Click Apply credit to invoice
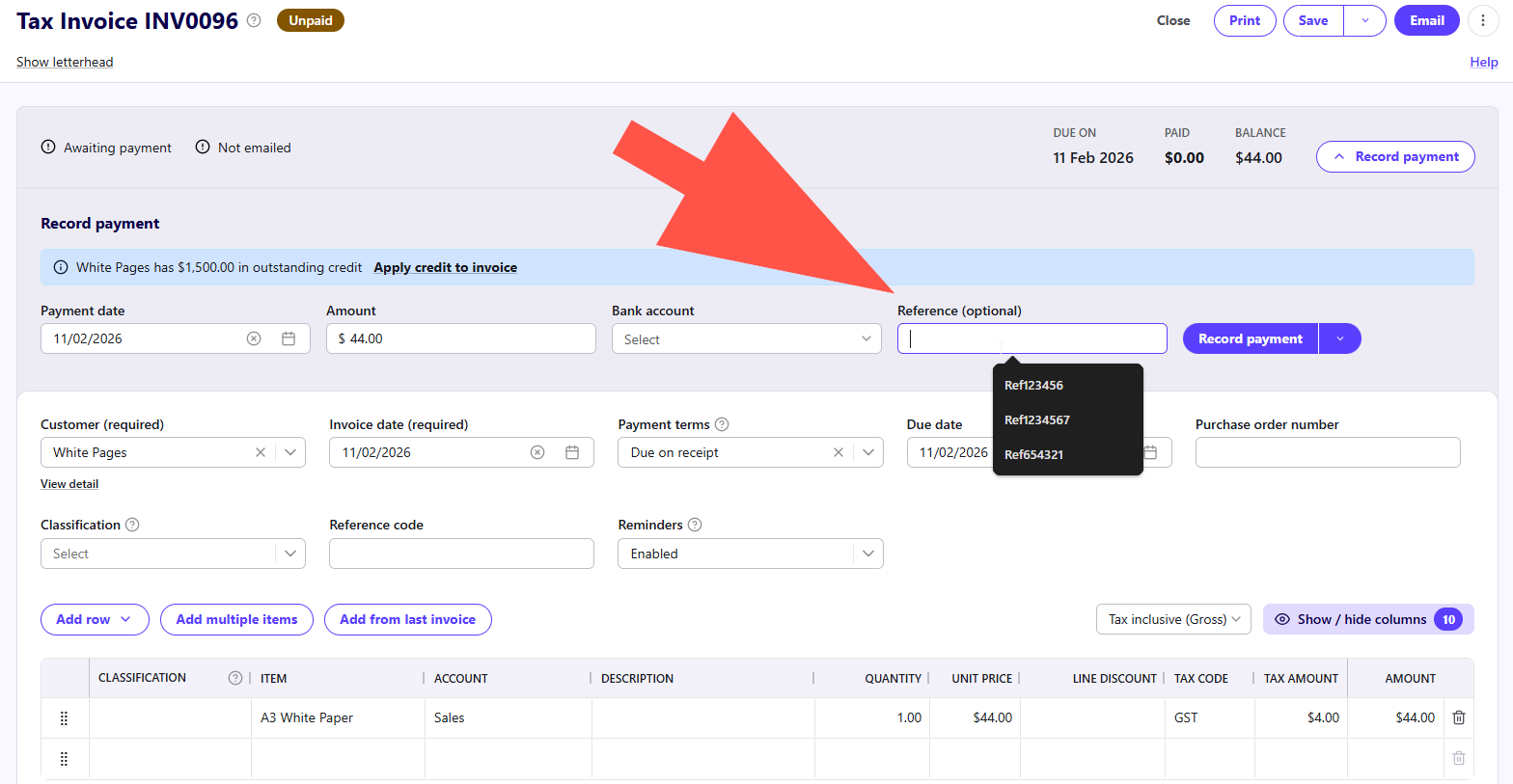 coord(446,267)
